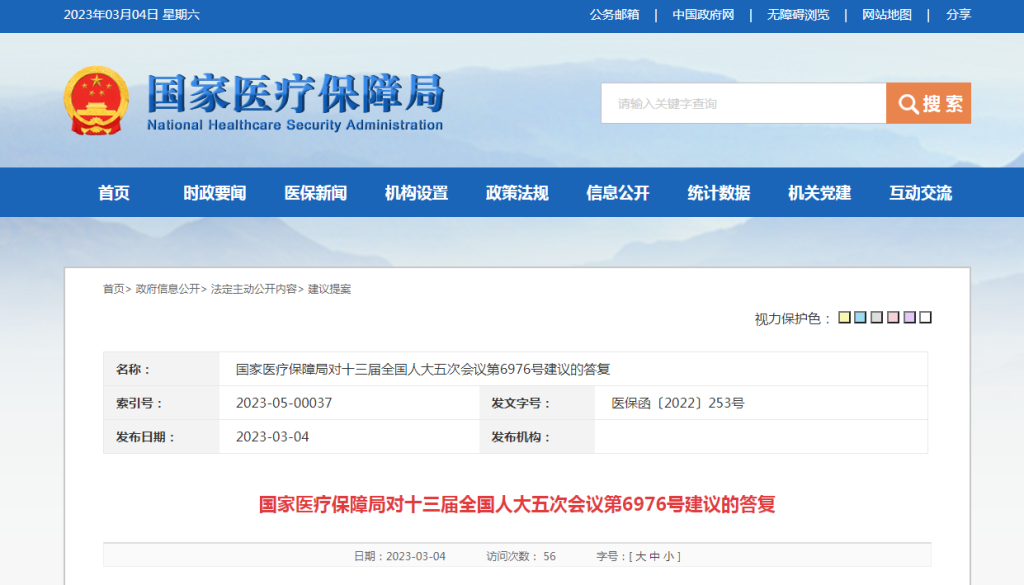
Task: Click the orange 搜索 search button
Action: (x=928, y=104)
